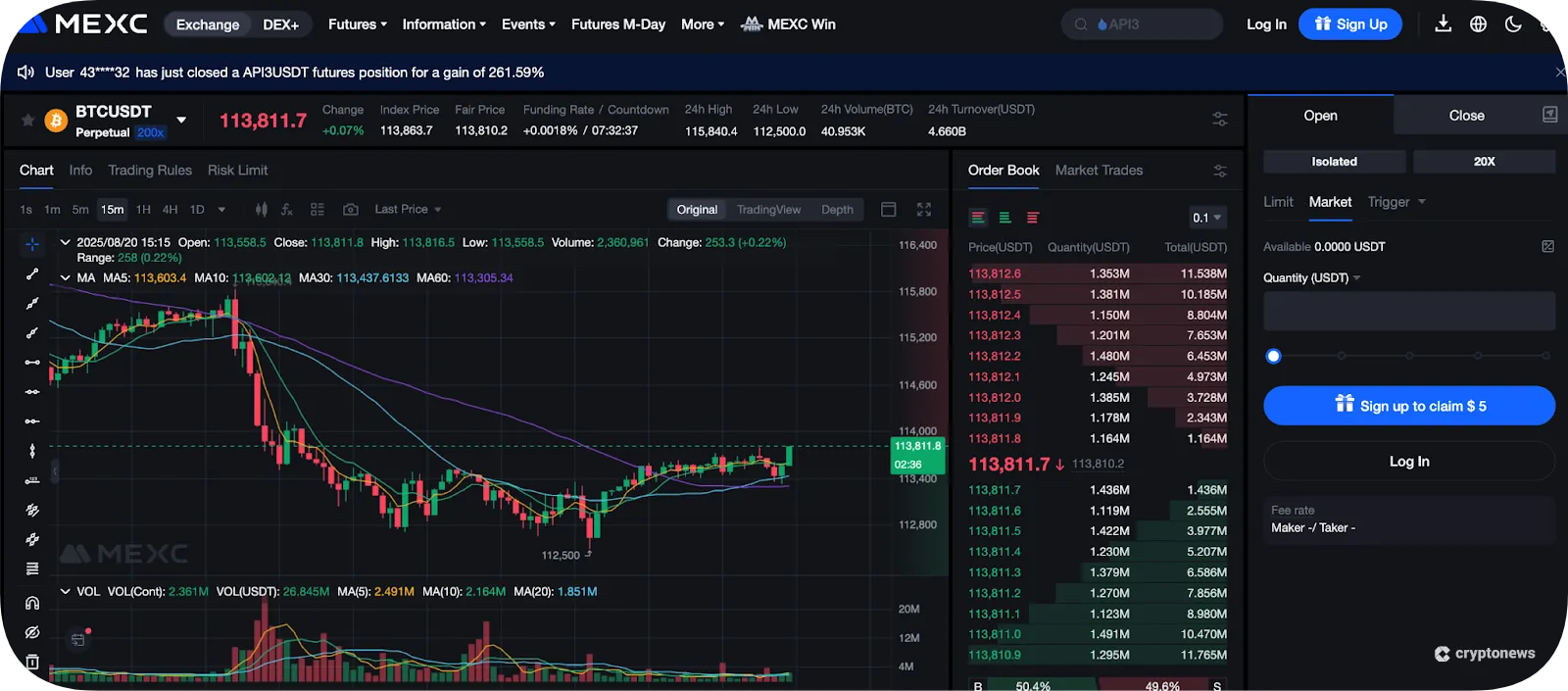
Task: Click the 20X leverage button
Action: tap(1484, 162)
